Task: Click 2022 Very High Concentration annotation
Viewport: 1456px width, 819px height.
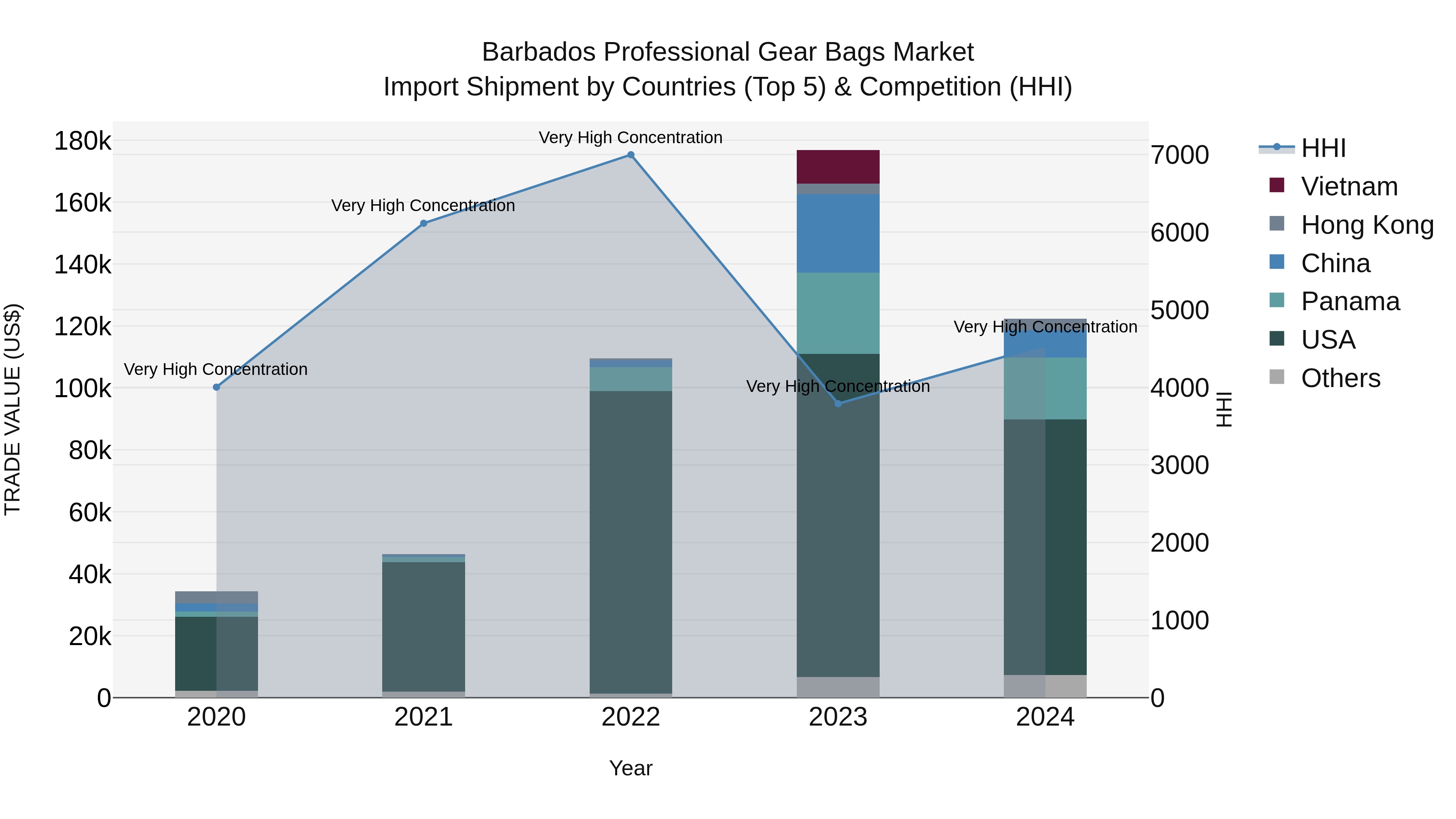Action: pyautogui.click(x=631, y=138)
